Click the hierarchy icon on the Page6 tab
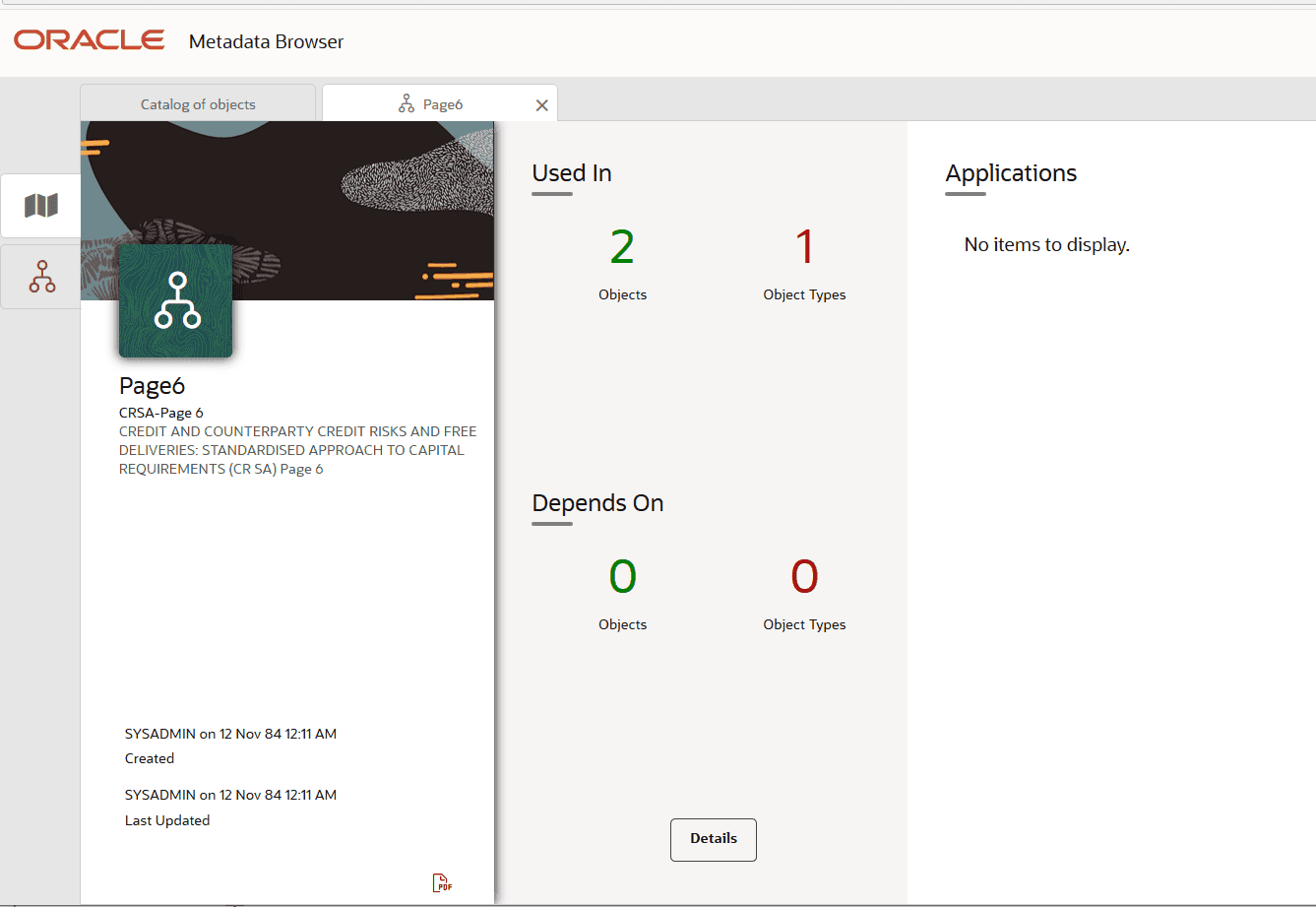Viewport: 1316px width, 907px height. (x=407, y=102)
